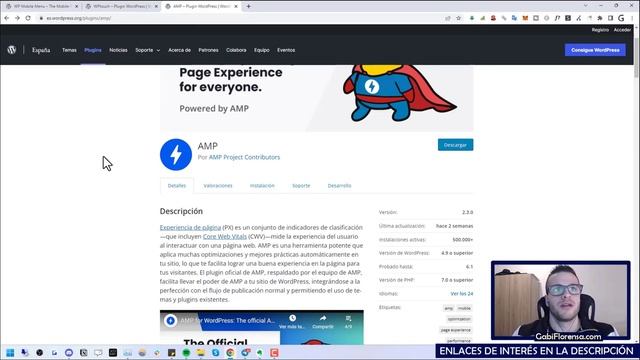Viewport: 640px width, 360px height.
Task: Open File Explorer from the taskbar
Action: tap(201, 353)
